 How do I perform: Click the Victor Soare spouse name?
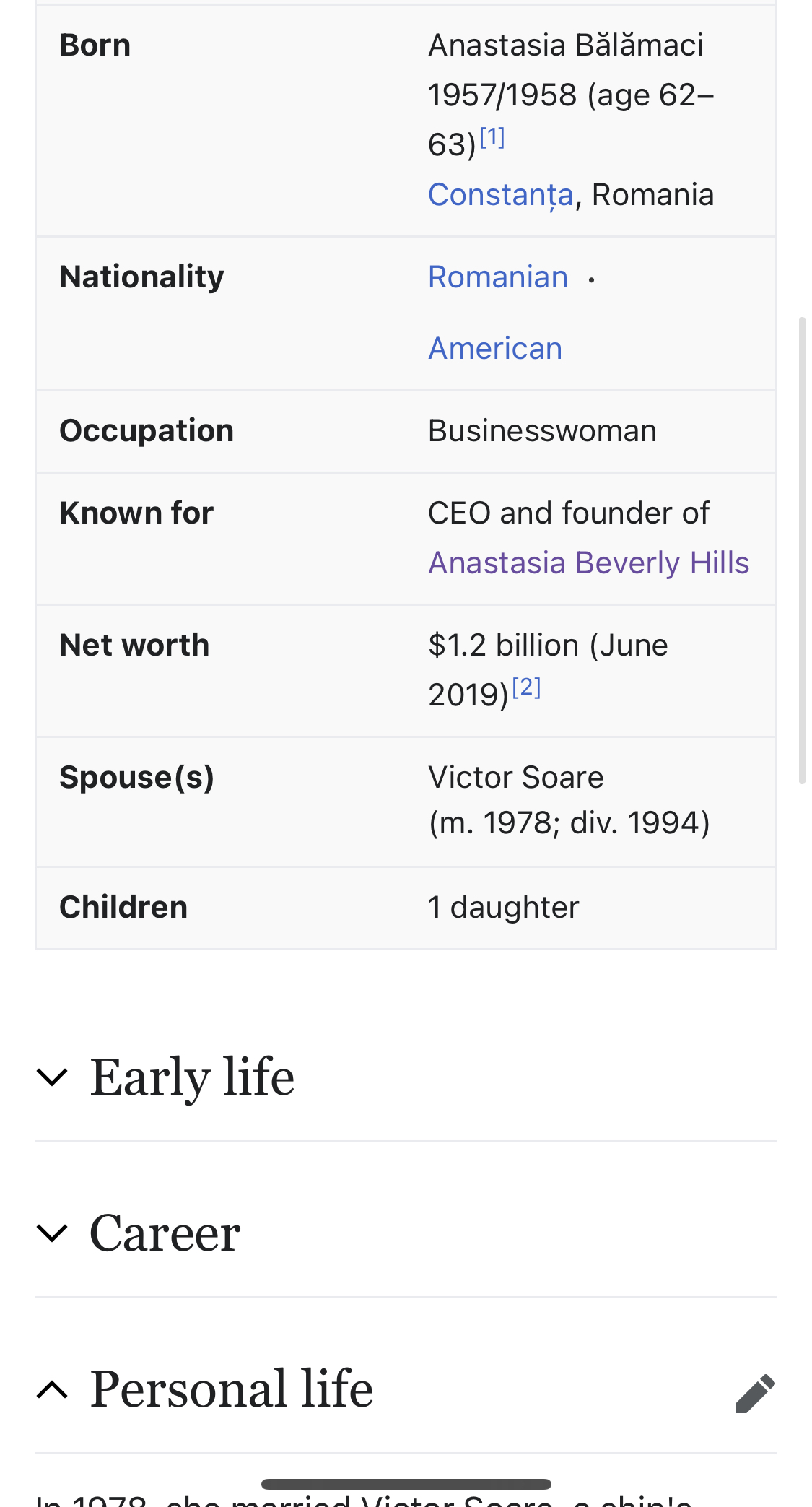point(515,778)
